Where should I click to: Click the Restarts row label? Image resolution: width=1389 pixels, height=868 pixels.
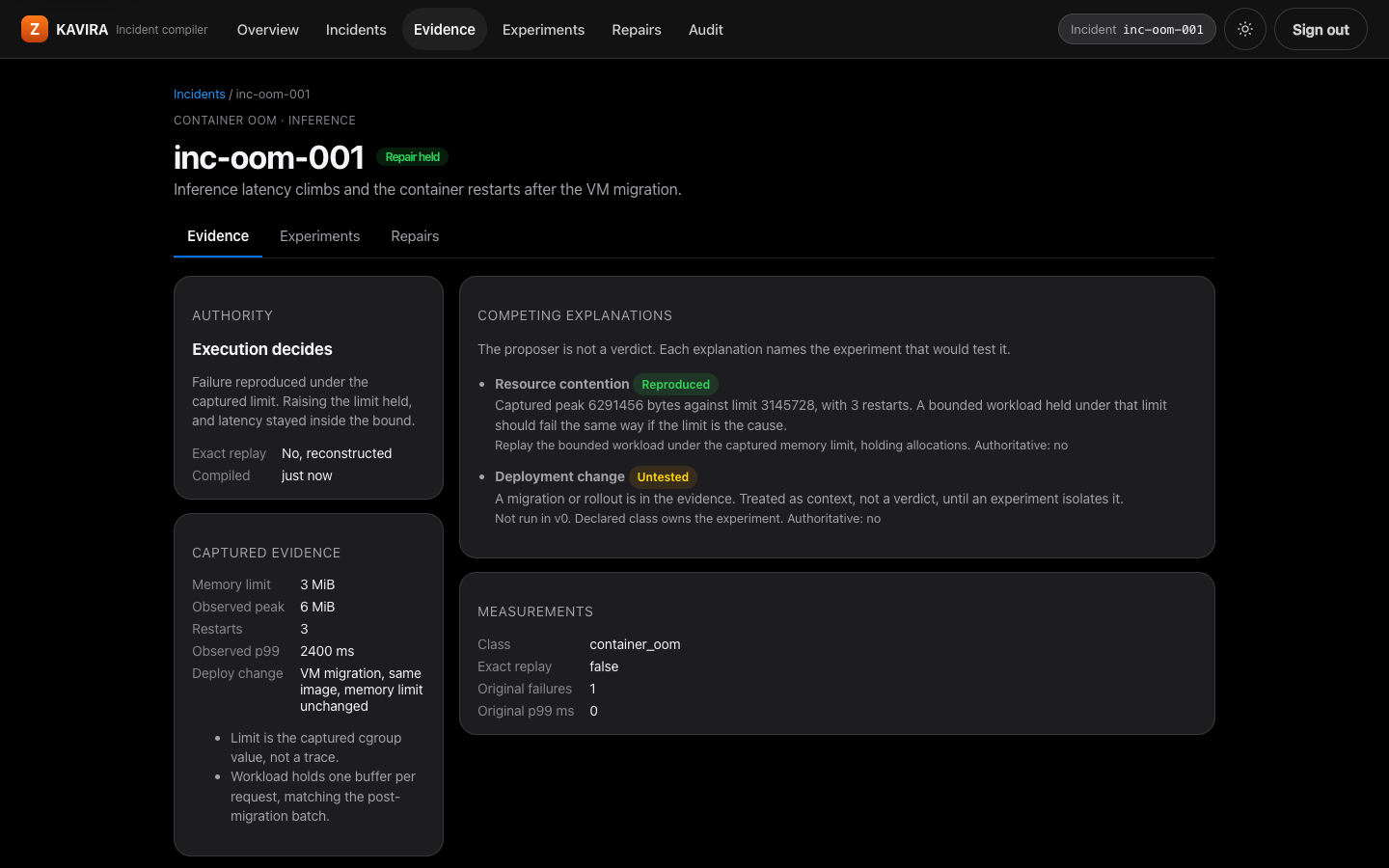217,629
